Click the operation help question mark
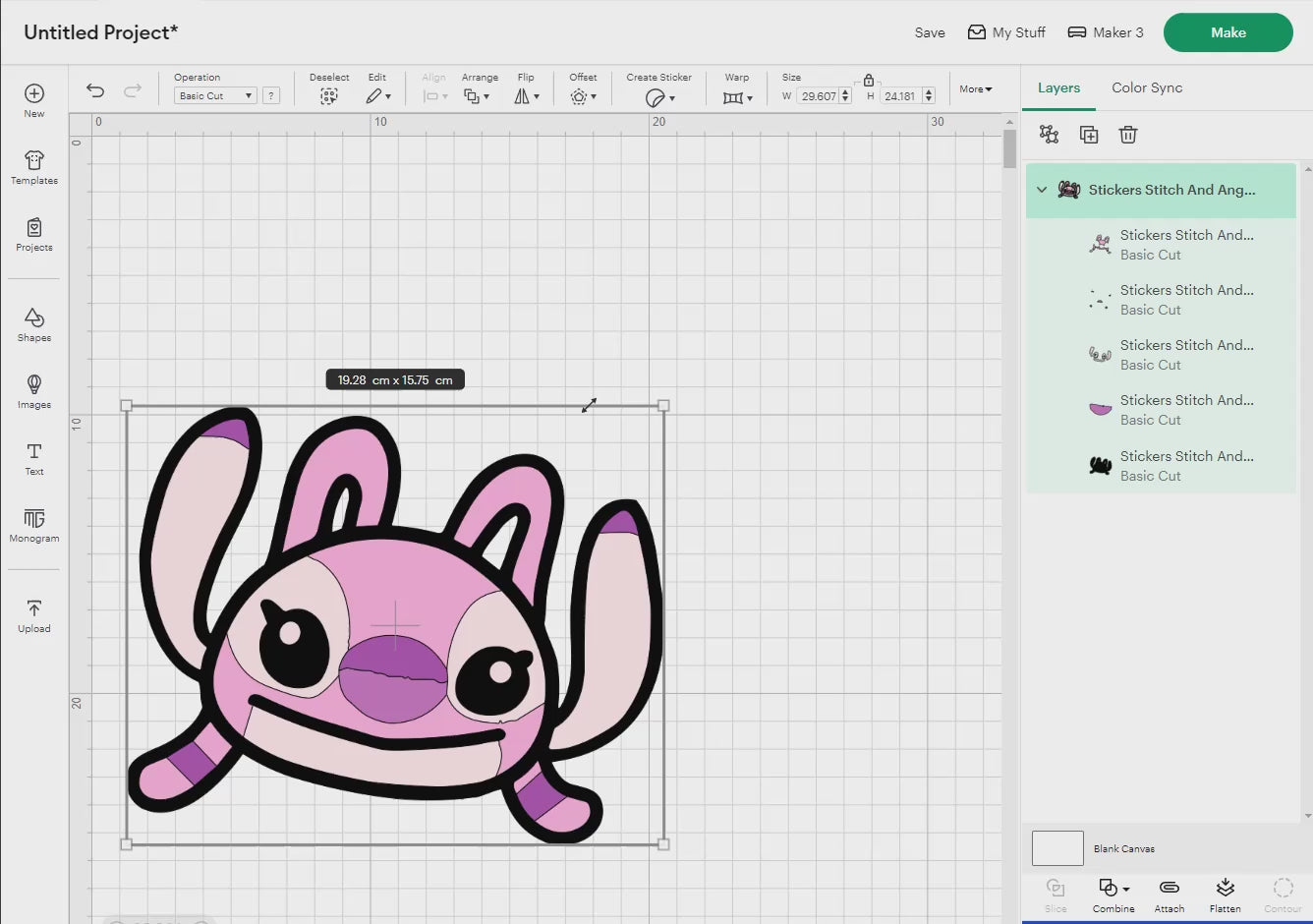Screen dimensions: 1313x924 [x=271, y=96]
